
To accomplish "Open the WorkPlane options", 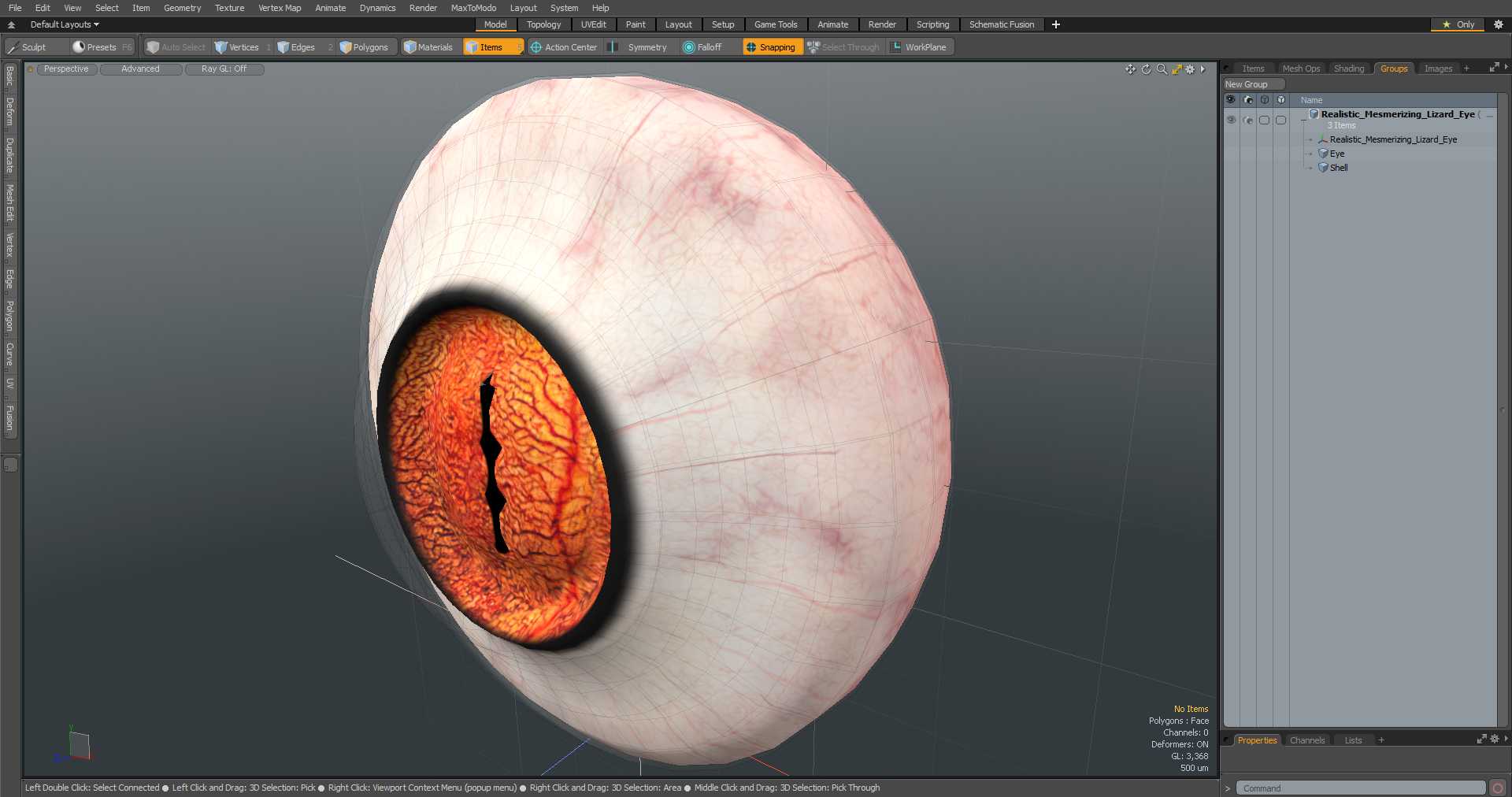I will click(920, 47).
